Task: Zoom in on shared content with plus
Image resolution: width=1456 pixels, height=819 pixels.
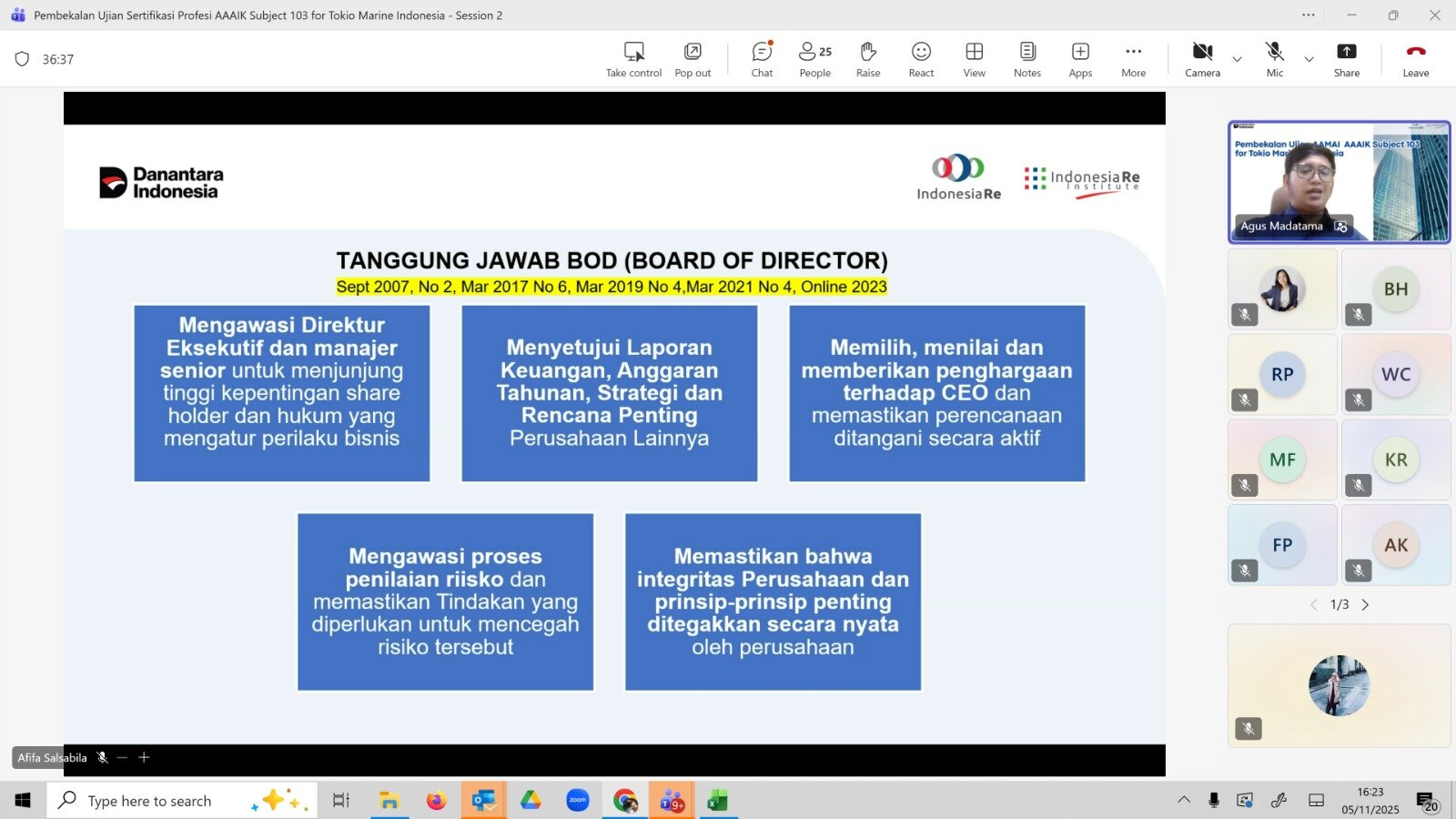Action: (x=144, y=757)
